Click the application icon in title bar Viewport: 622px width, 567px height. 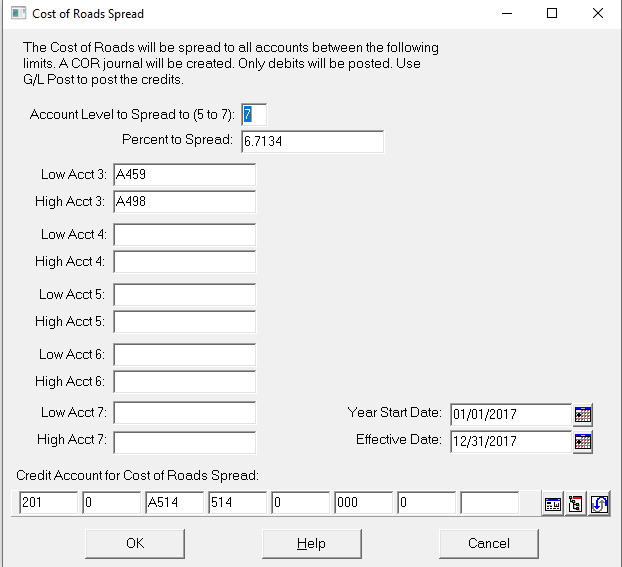[x=18, y=13]
